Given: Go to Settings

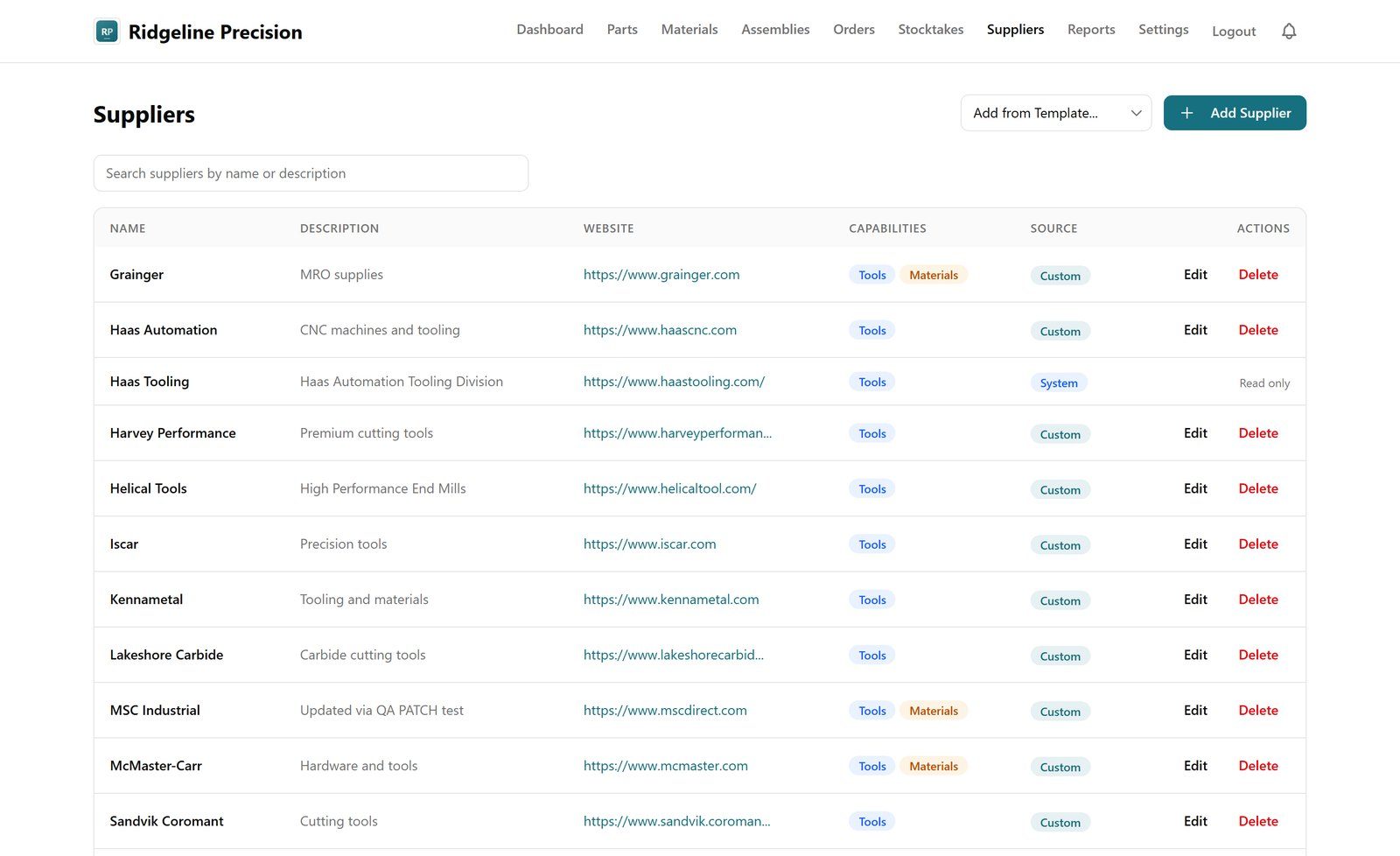Looking at the screenshot, I should 1163,30.
